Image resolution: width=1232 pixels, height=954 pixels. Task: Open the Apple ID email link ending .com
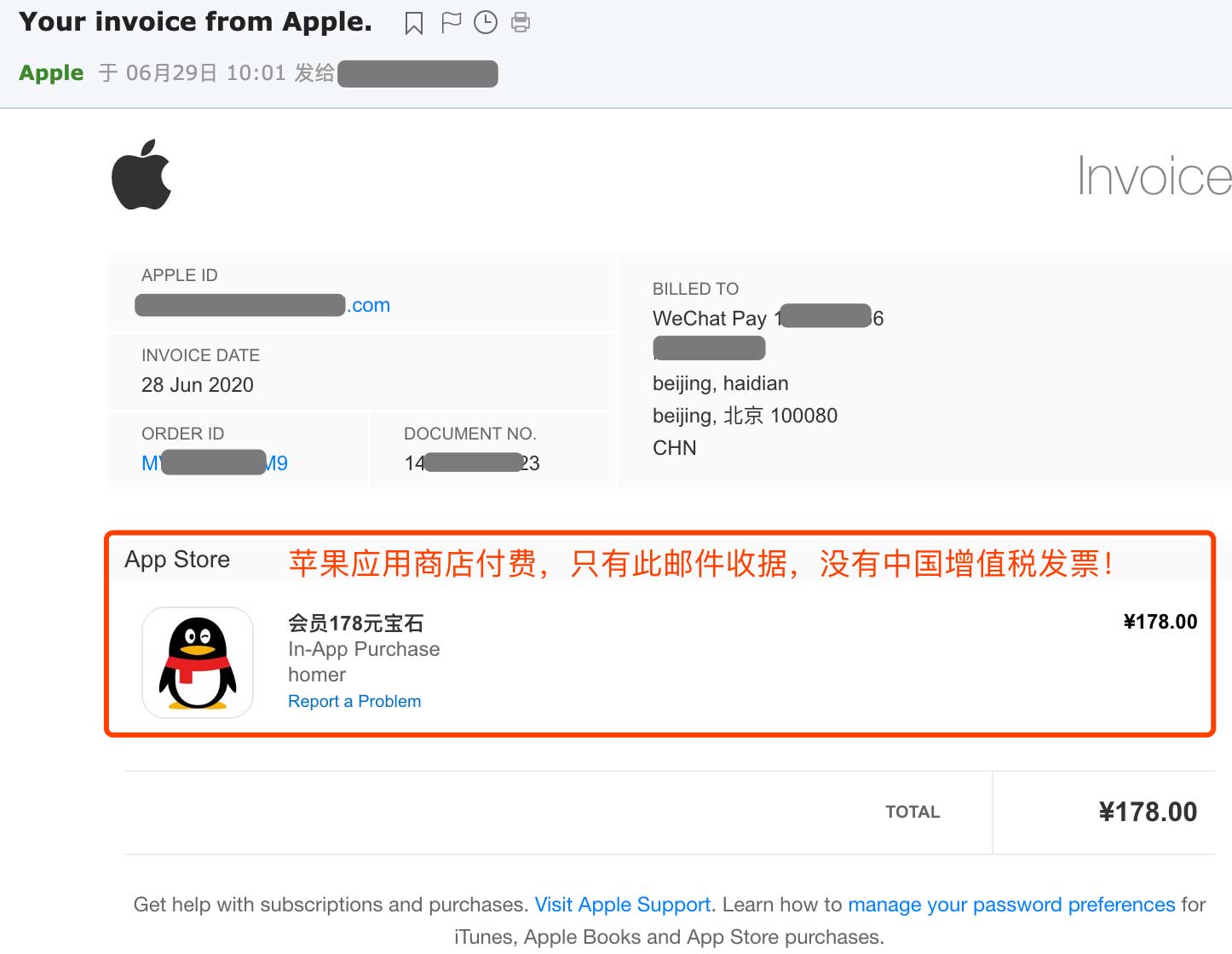pos(262,305)
